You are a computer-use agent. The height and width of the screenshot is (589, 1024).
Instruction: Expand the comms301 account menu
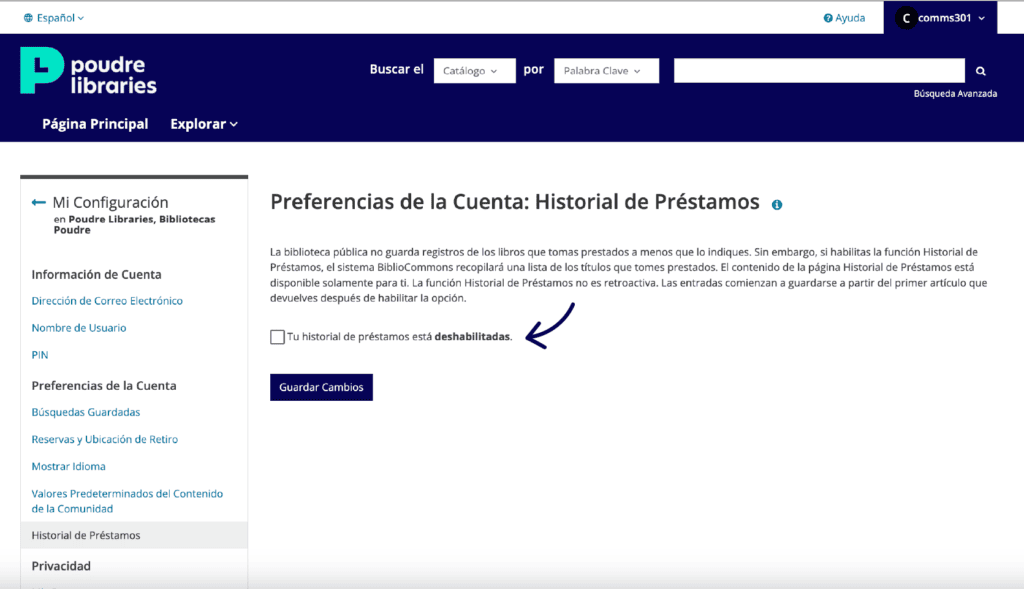click(x=981, y=18)
